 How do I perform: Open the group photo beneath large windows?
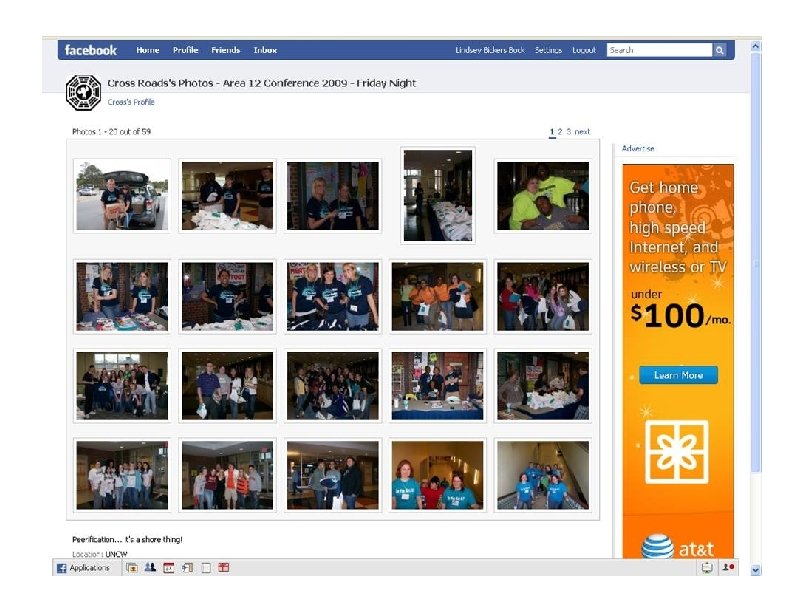(x=122, y=386)
